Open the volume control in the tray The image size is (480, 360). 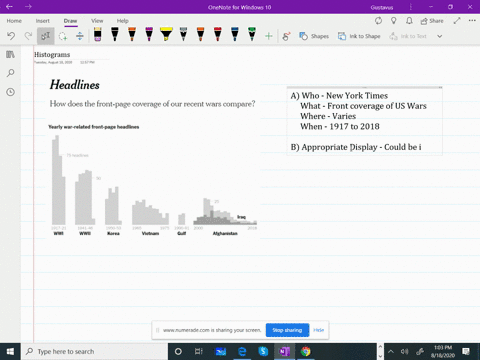pyautogui.click(x=404, y=351)
